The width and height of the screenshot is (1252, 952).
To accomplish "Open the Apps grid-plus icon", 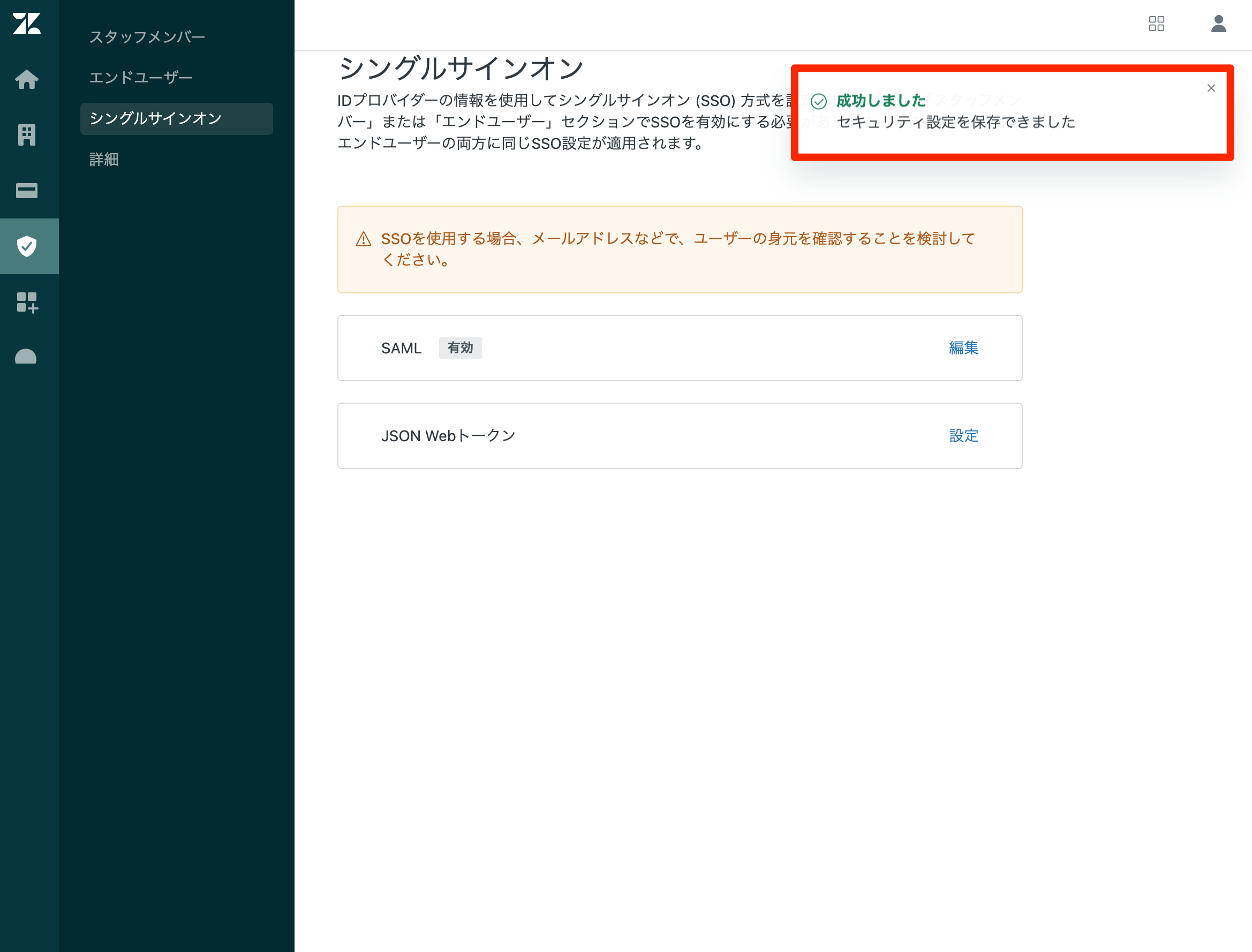I will tap(27, 302).
